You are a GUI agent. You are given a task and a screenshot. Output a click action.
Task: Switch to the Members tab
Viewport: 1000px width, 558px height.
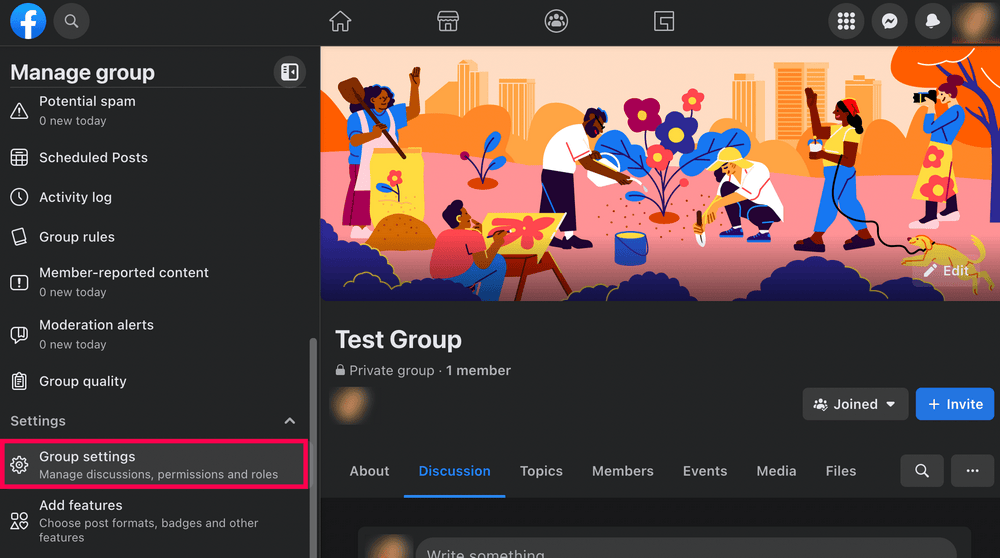(x=622, y=471)
